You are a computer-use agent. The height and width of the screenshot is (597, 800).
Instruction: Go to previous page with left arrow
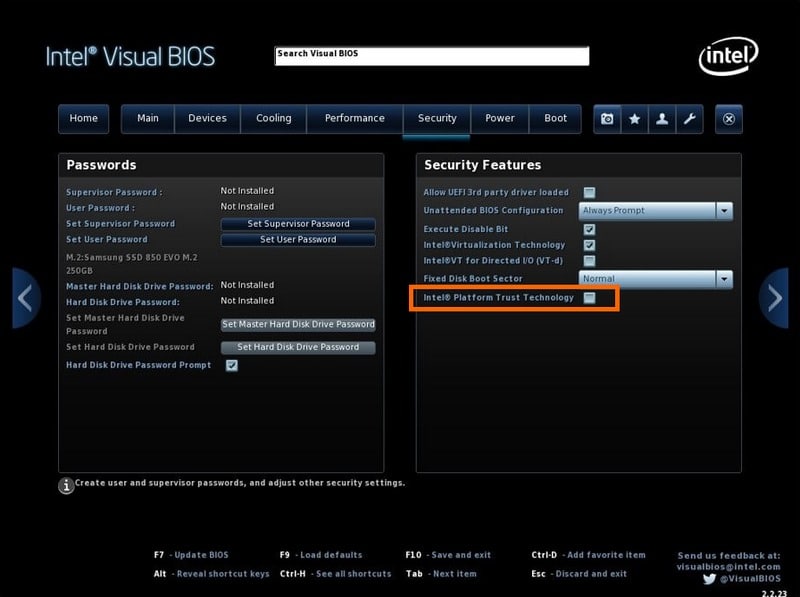point(26,298)
